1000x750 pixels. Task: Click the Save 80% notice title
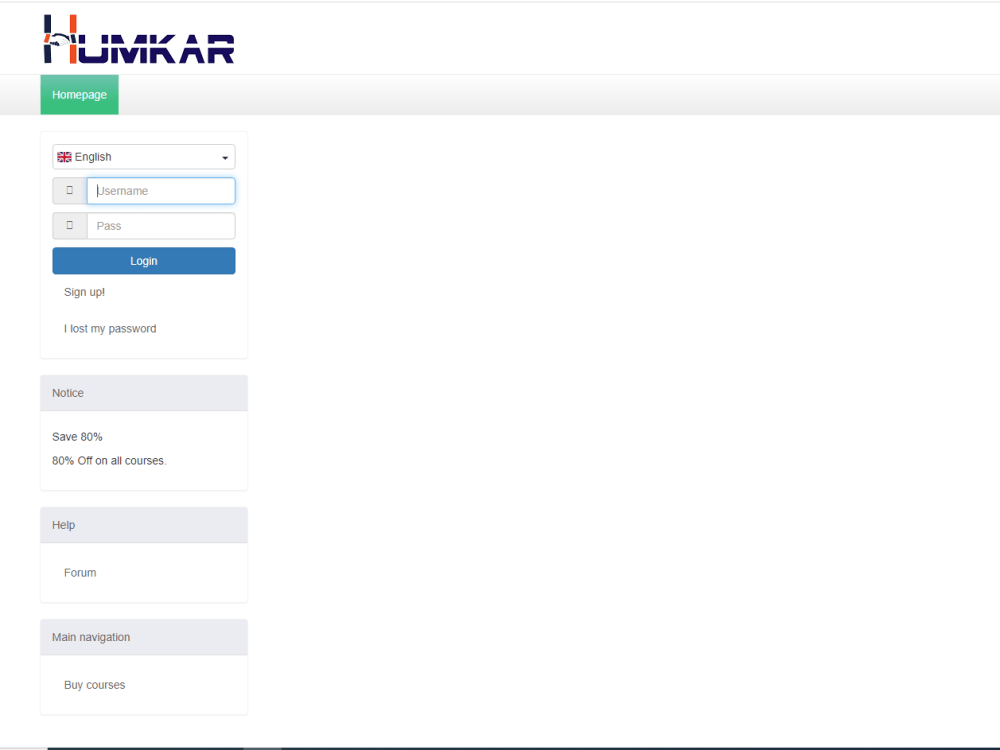click(x=77, y=437)
